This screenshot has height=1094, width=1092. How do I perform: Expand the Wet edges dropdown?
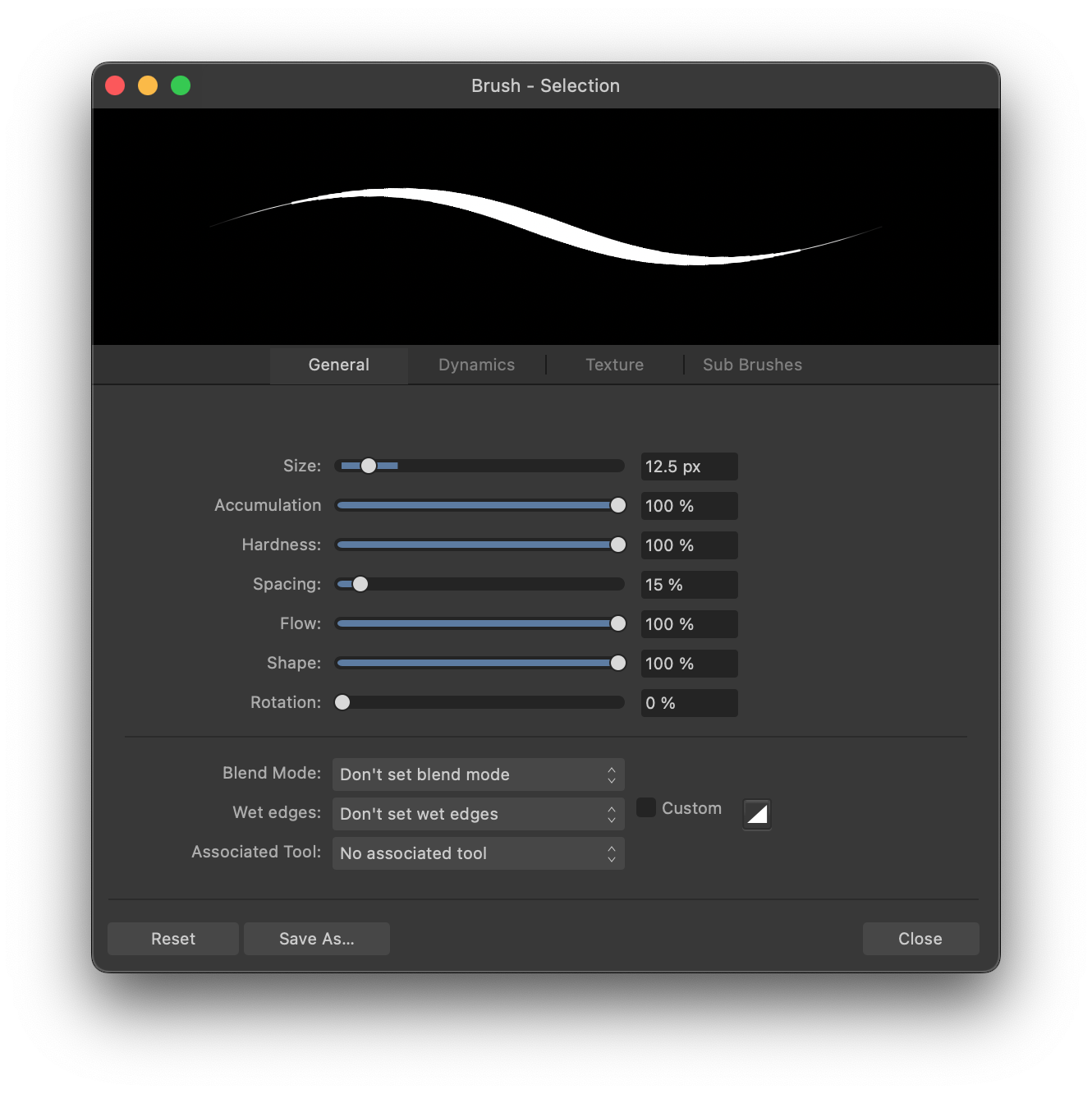click(x=478, y=814)
